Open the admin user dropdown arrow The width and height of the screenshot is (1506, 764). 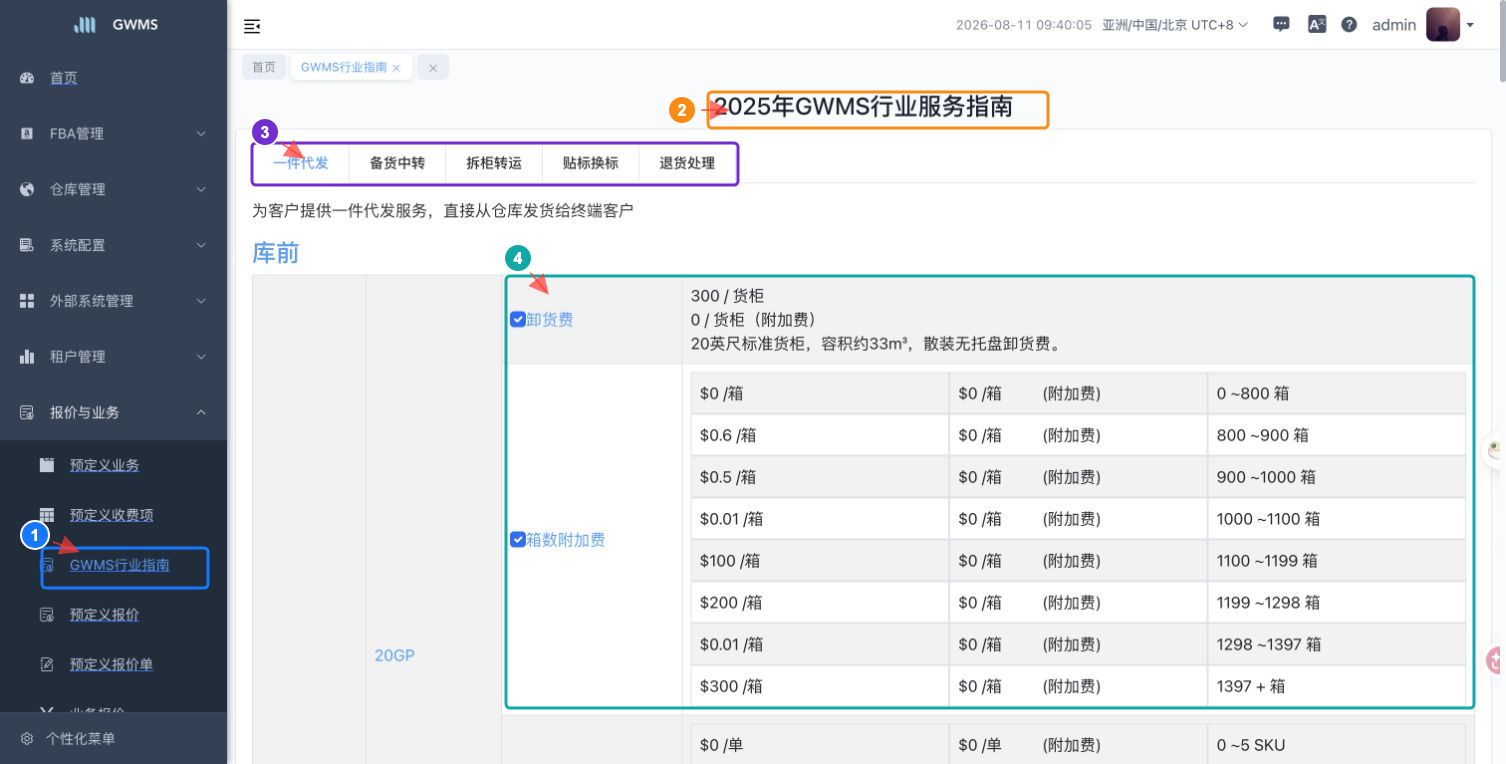point(1470,26)
